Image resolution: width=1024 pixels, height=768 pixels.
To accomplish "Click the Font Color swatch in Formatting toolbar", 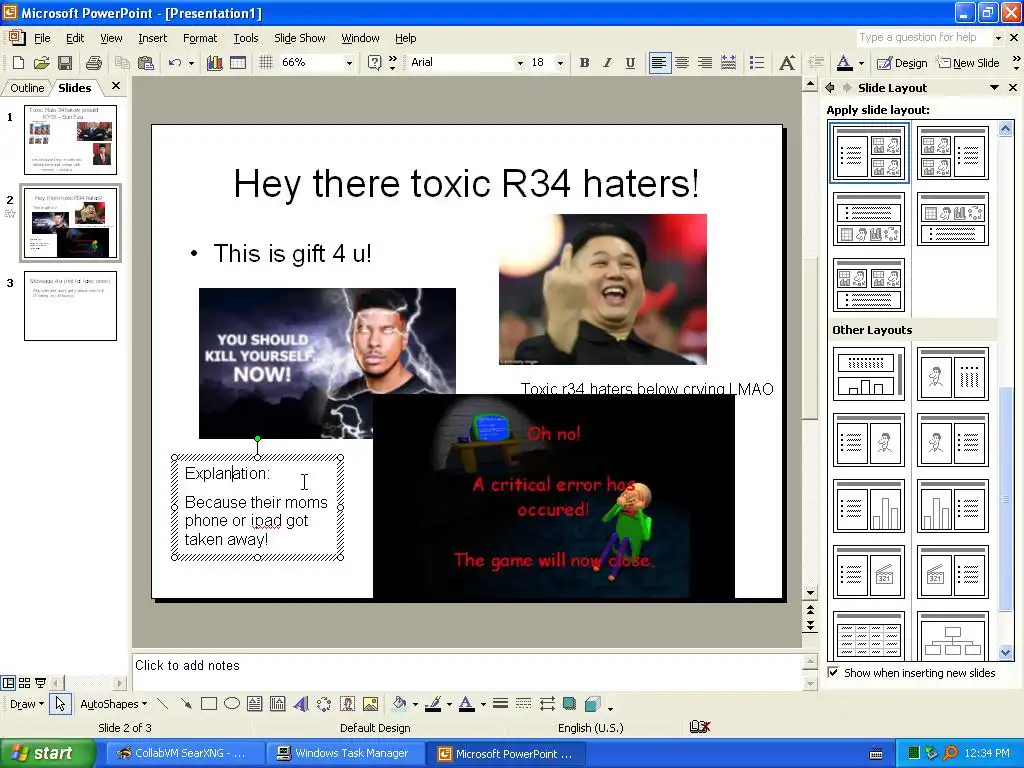I will coord(844,63).
